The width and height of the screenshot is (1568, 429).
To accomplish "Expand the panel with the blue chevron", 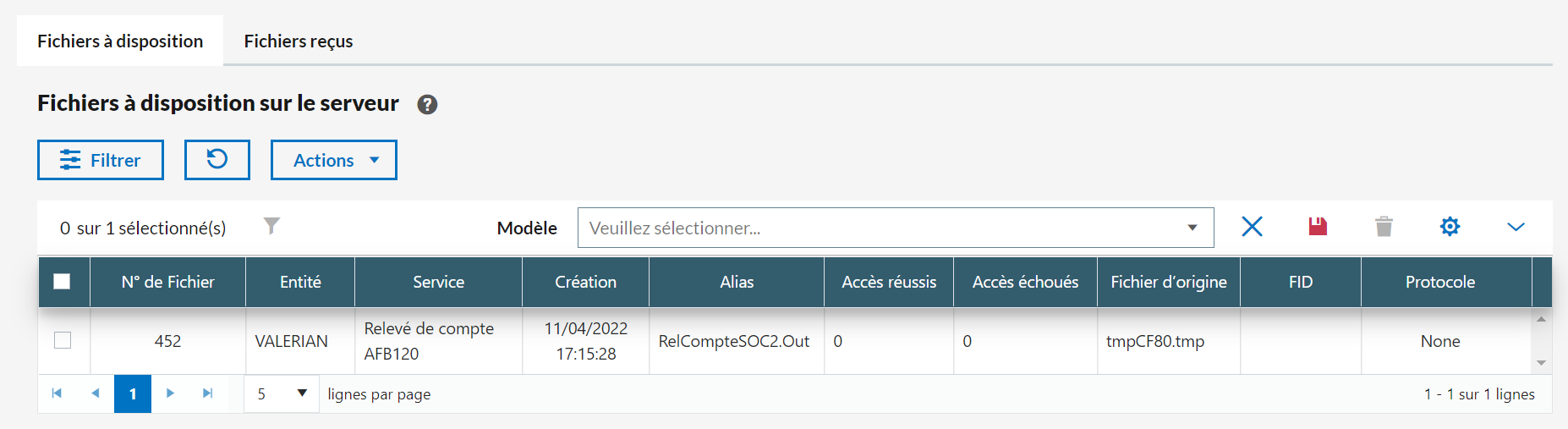I will (x=1516, y=227).
